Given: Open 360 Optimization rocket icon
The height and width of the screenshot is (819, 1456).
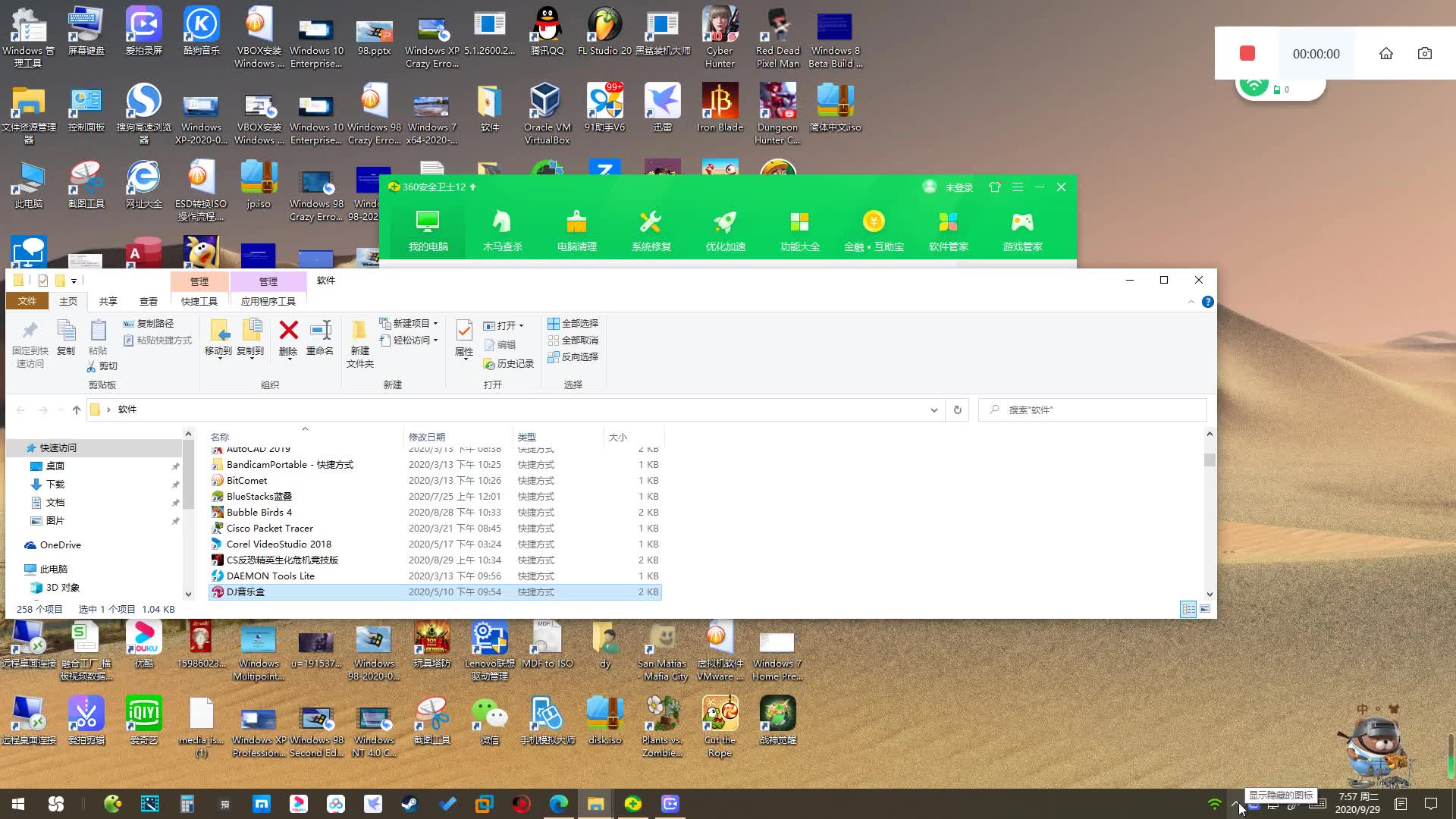Looking at the screenshot, I should click(x=725, y=221).
